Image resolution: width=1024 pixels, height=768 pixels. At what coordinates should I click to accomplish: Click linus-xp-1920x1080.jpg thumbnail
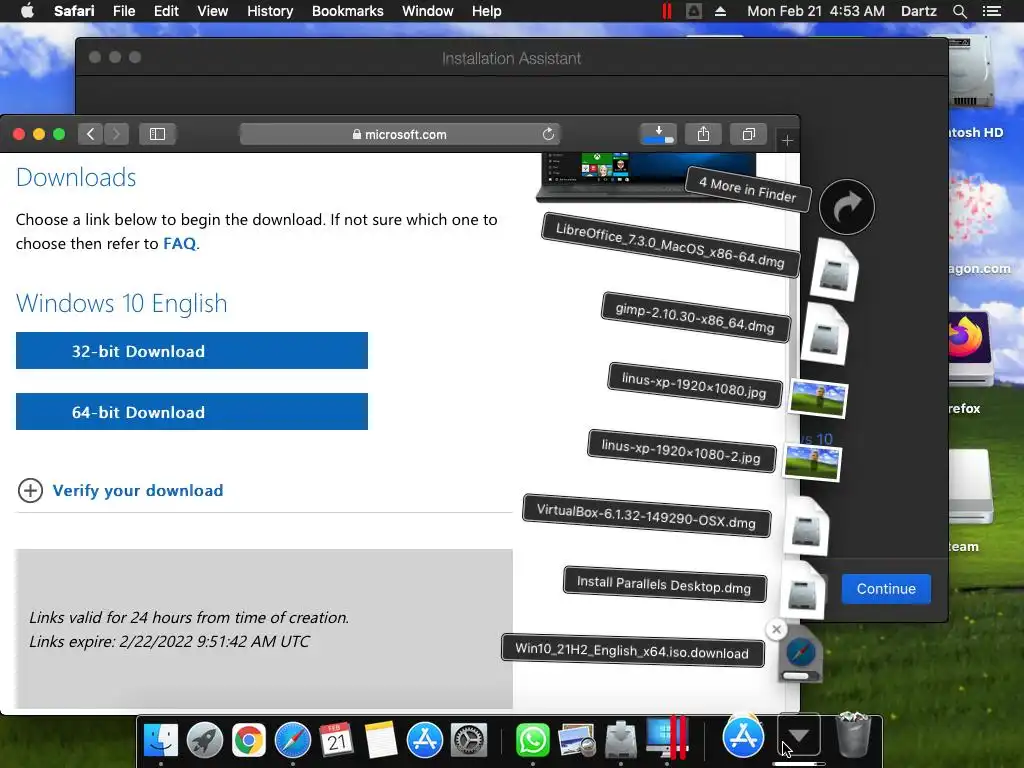click(818, 398)
